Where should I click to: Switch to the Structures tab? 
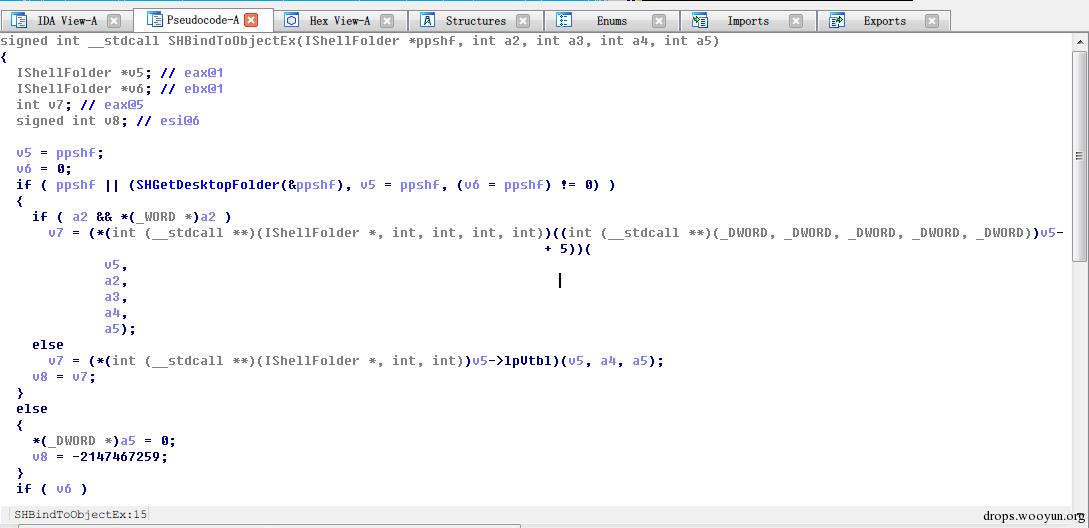(x=475, y=21)
